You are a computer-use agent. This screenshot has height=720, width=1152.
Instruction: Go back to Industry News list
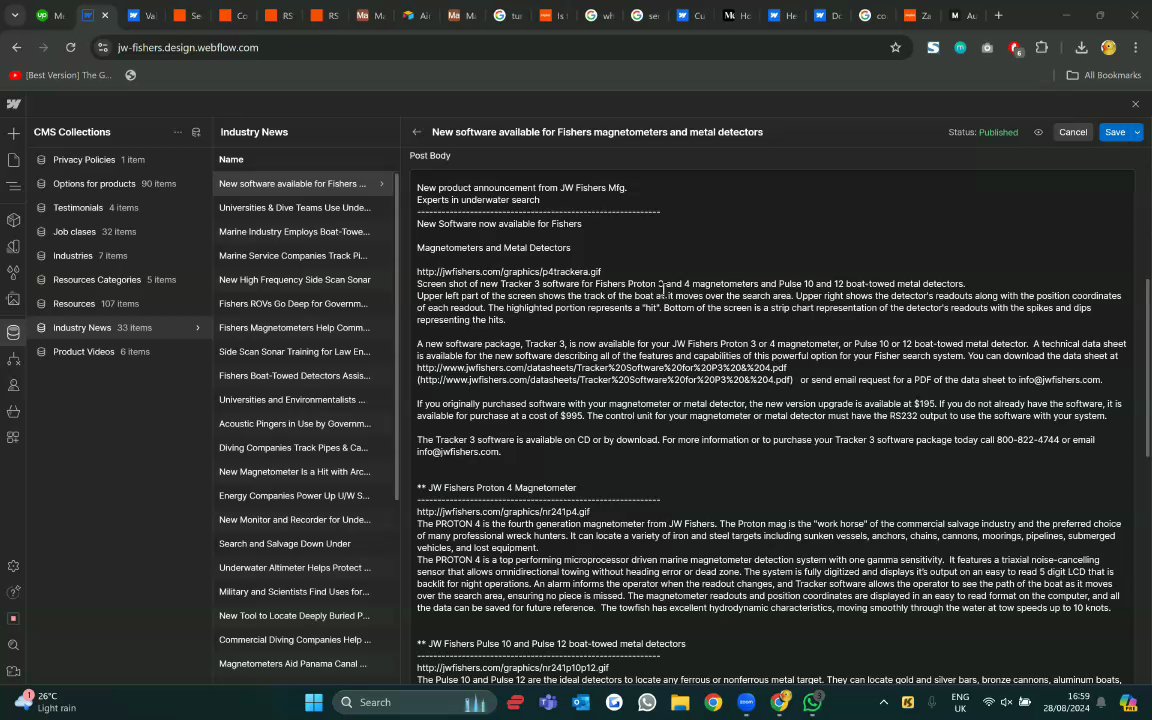tap(417, 132)
